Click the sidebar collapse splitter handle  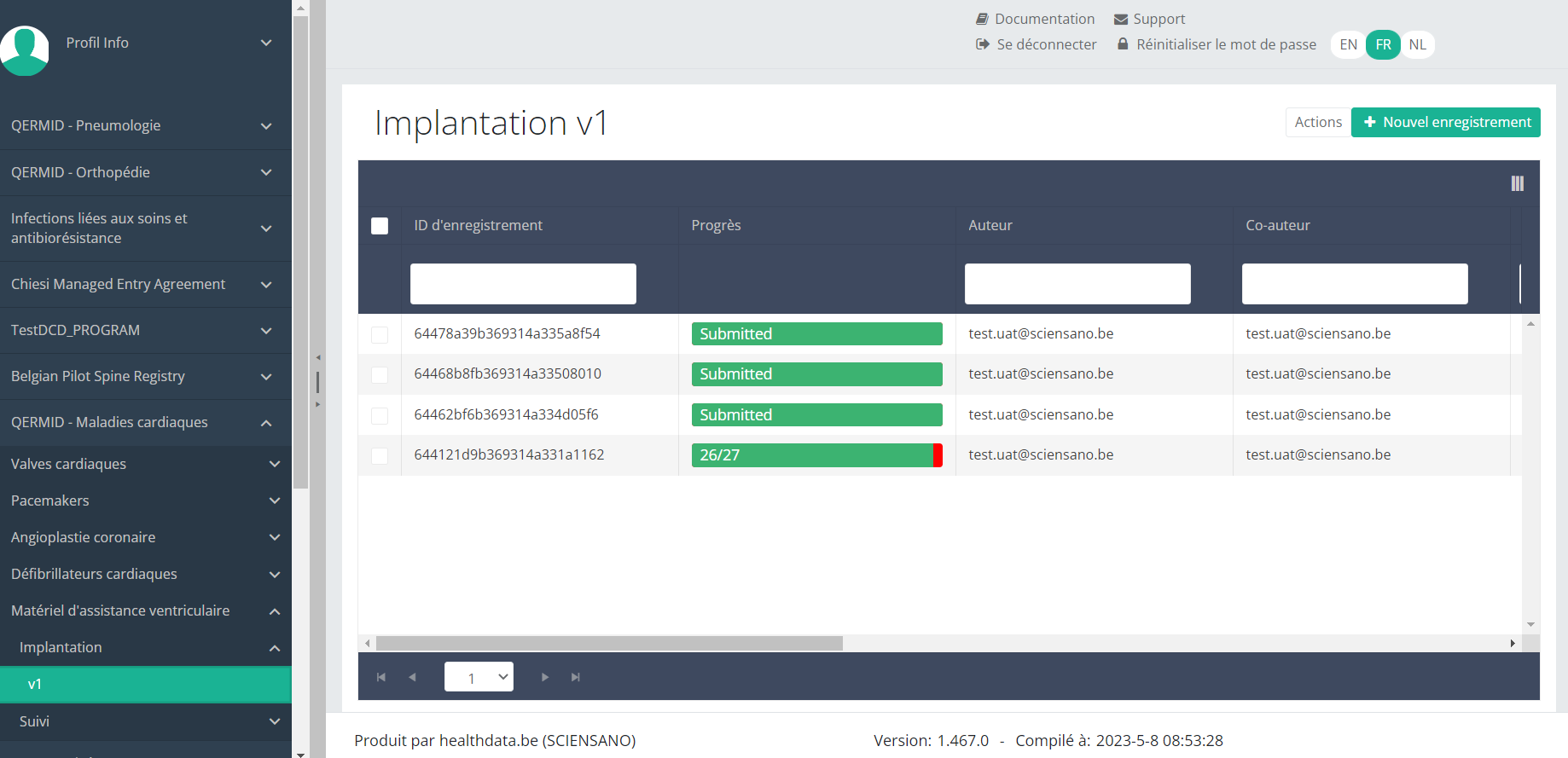pos(317,381)
